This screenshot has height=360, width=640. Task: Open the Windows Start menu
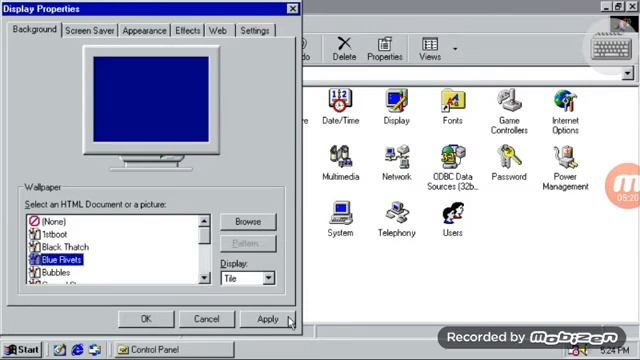coord(22,350)
